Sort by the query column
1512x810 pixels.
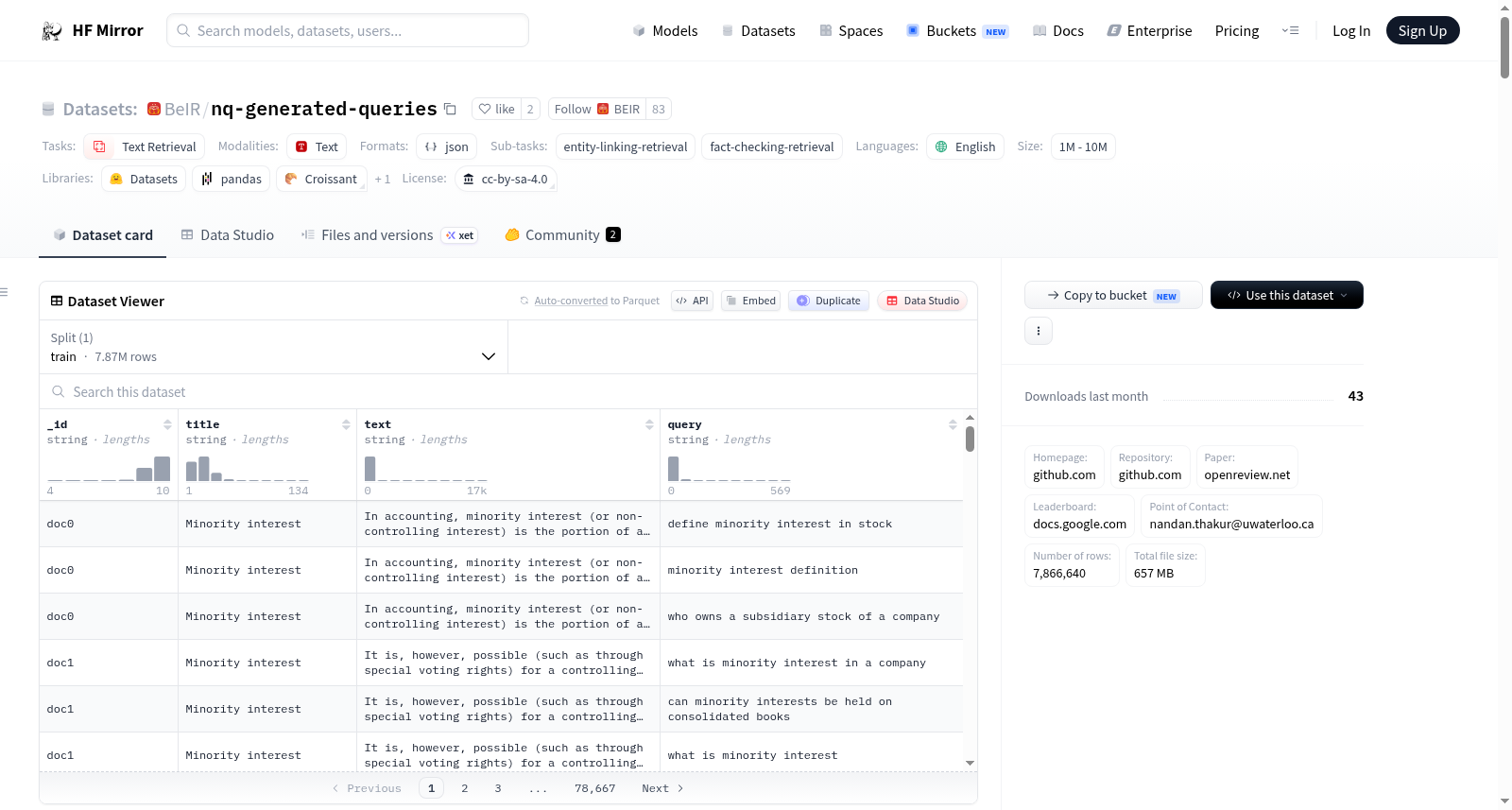[953, 424]
